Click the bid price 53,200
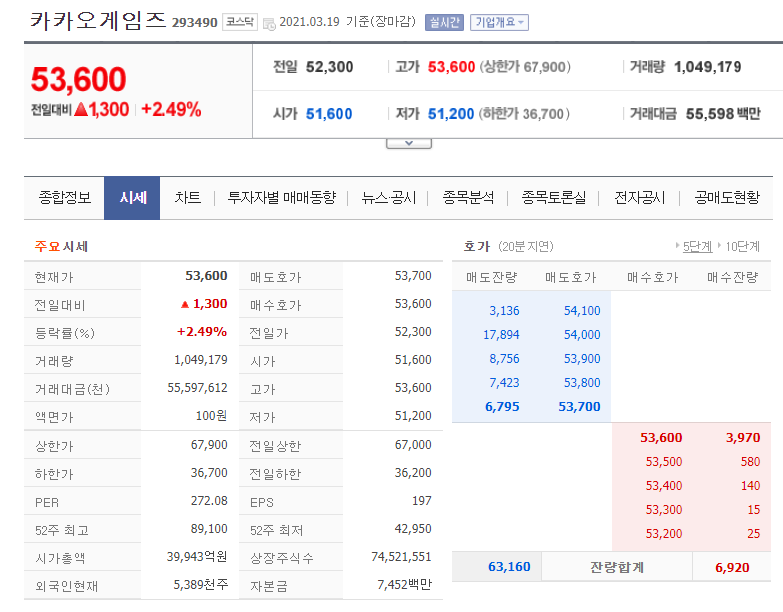 pyautogui.click(x=664, y=534)
